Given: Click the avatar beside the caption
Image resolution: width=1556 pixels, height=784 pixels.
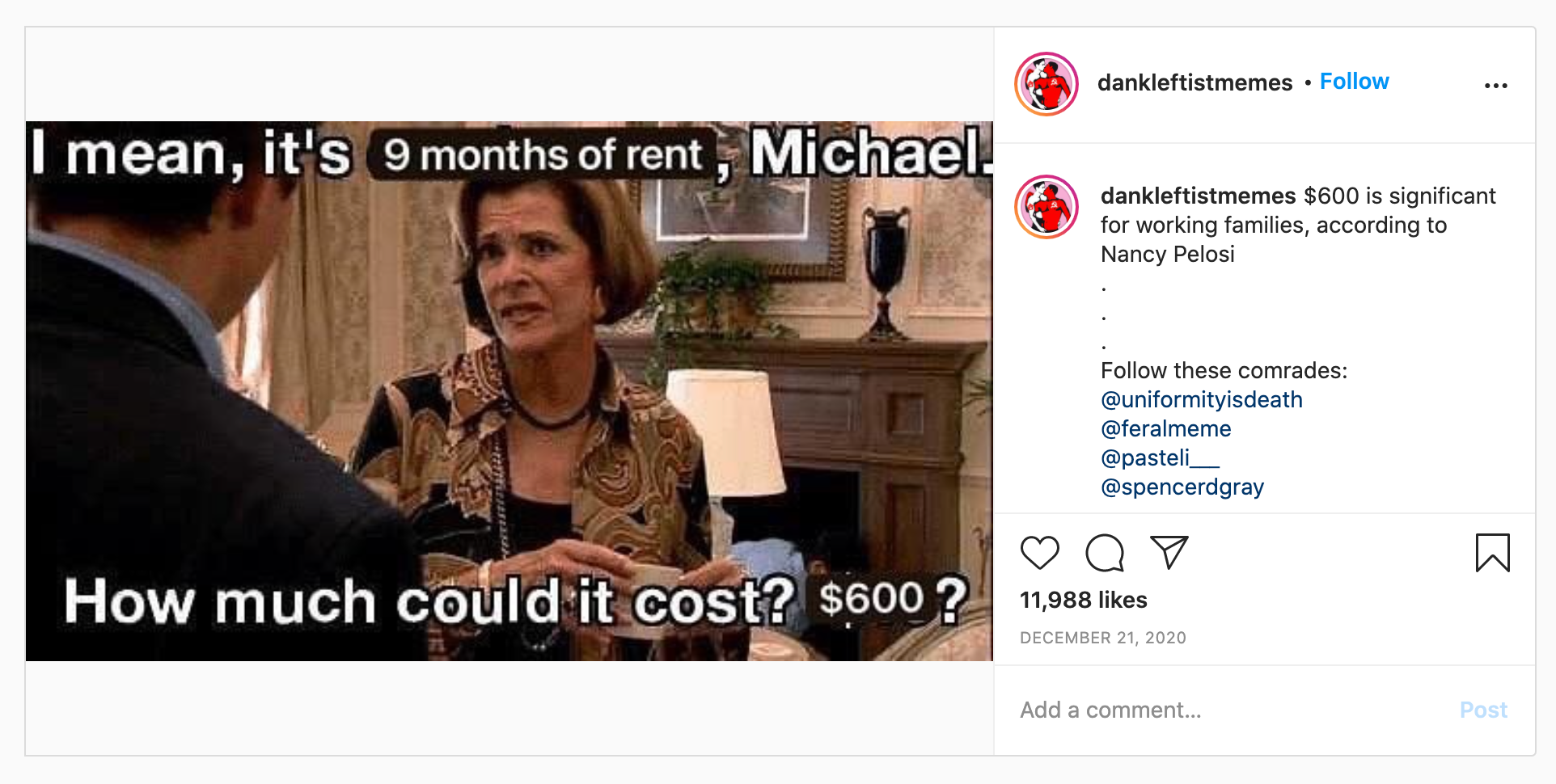Looking at the screenshot, I should coord(1046,207).
